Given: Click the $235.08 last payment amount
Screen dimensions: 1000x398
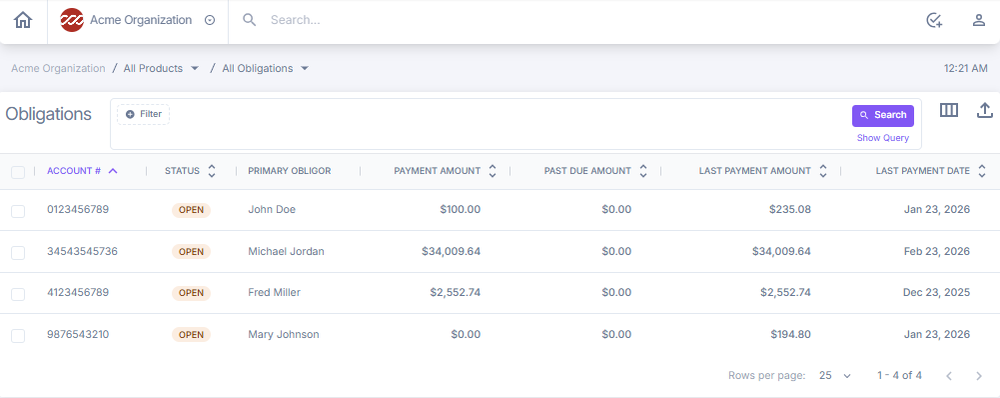Looking at the screenshot, I should 790,209.
